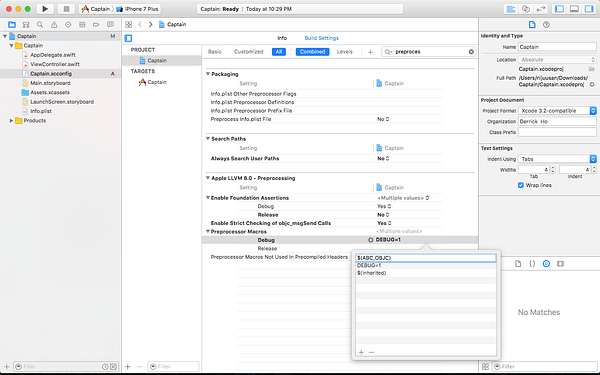The width and height of the screenshot is (600, 375).
Task: Select the Basic settings filter
Action: click(x=215, y=52)
